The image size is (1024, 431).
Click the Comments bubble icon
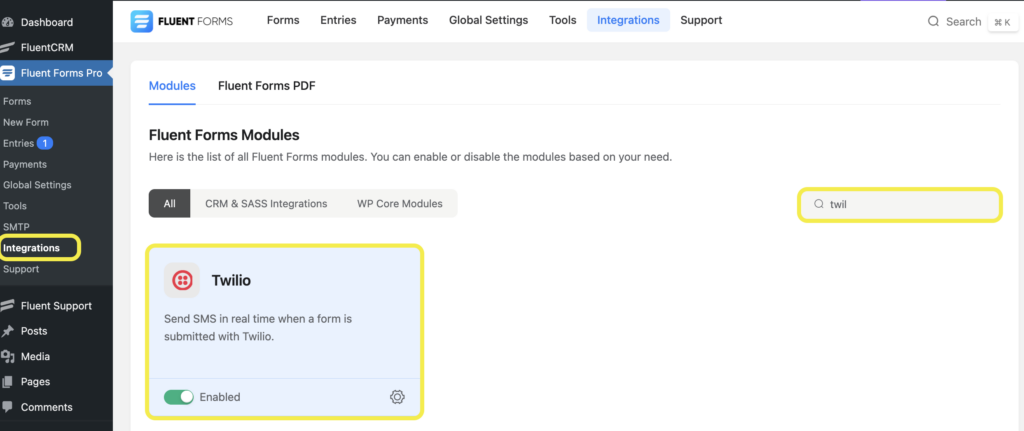pos(8,407)
